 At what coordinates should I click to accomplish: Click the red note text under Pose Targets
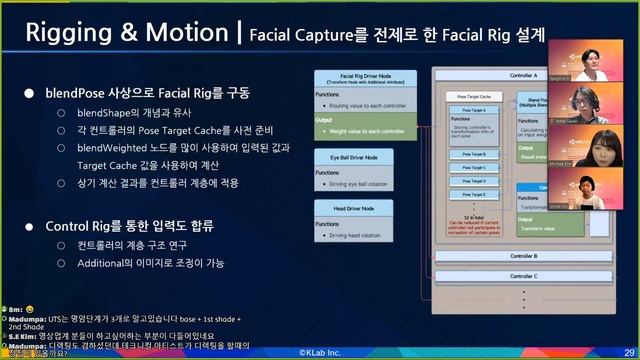[x=474, y=228]
